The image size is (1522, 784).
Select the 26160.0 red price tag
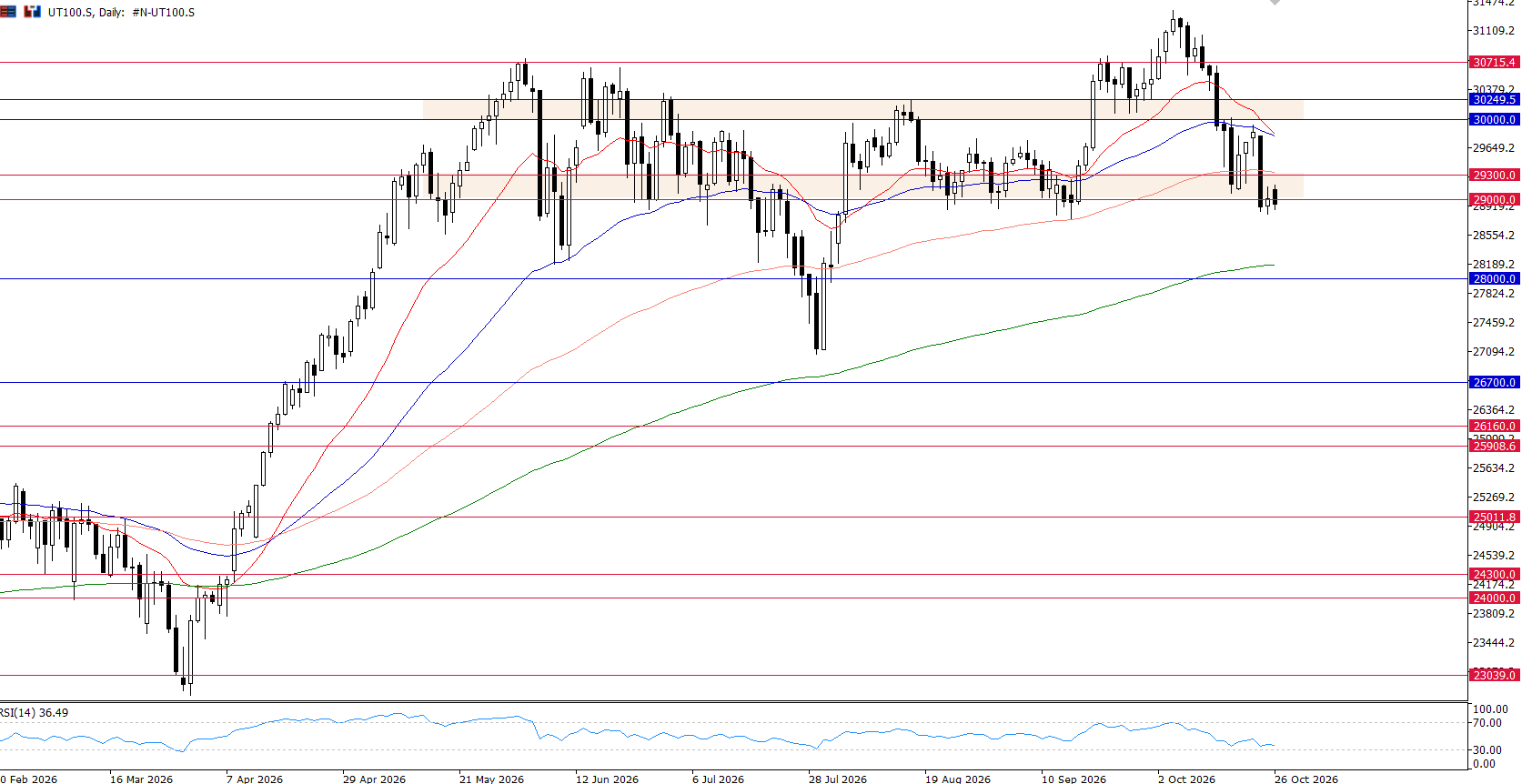tap(1494, 427)
